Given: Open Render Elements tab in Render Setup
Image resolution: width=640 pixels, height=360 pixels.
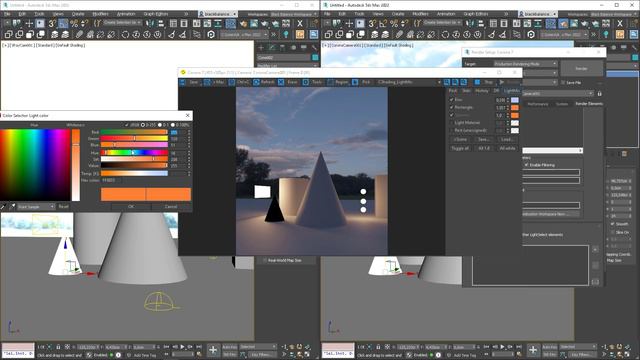Looking at the screenshot, I should coord(589,104).
